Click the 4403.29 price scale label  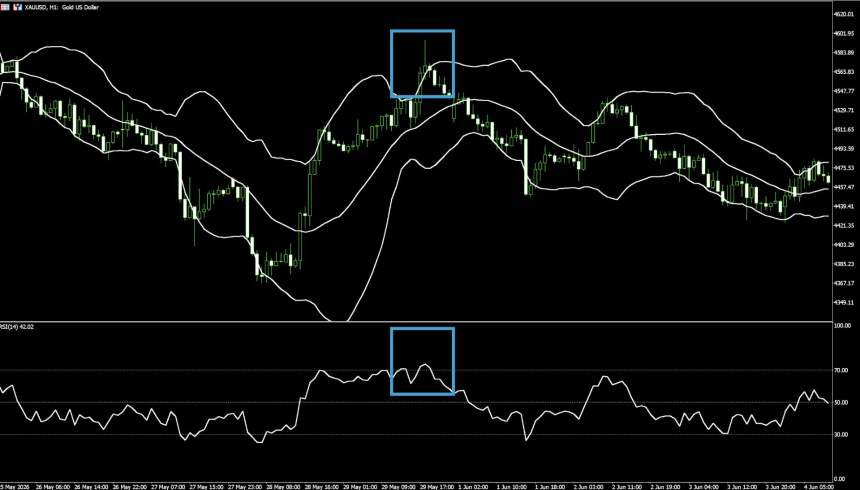(x=844, y=245)
